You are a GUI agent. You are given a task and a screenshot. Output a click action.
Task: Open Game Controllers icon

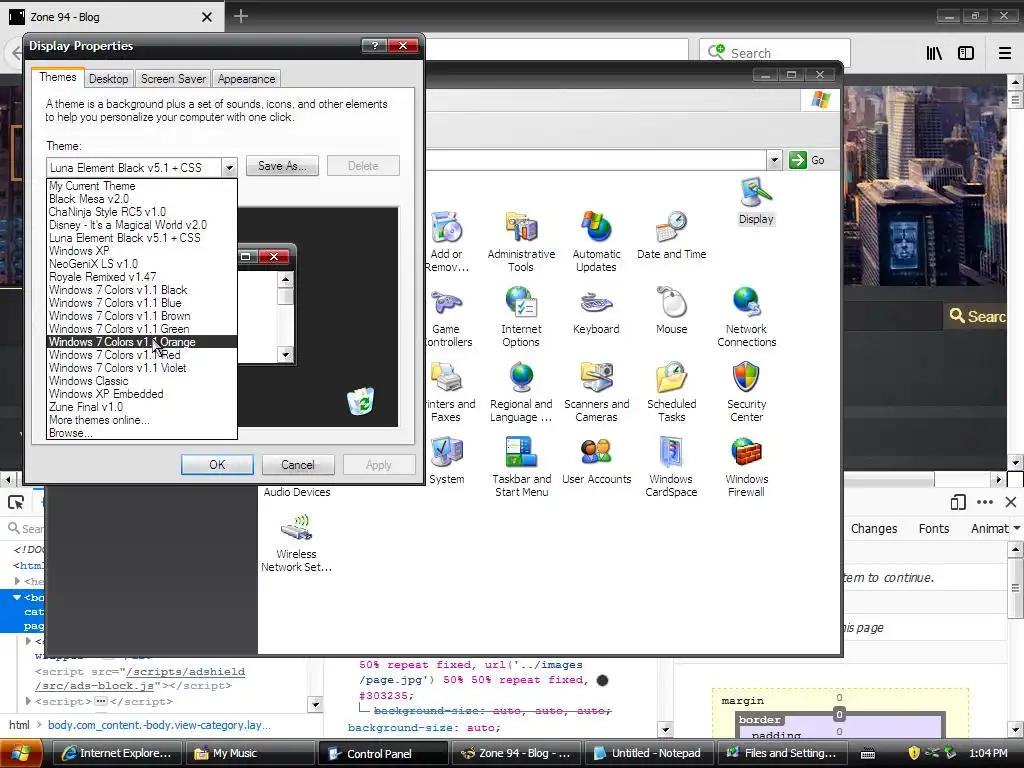click(447, 317)
